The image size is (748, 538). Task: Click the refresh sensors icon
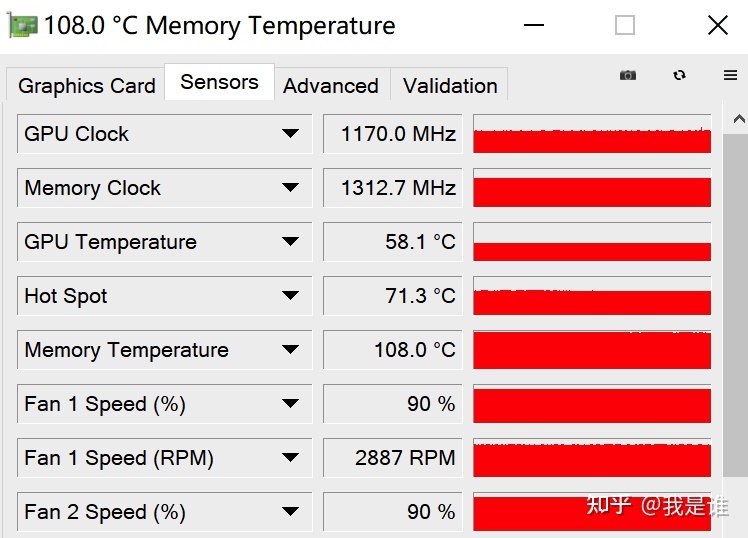(x=679, y=75)
